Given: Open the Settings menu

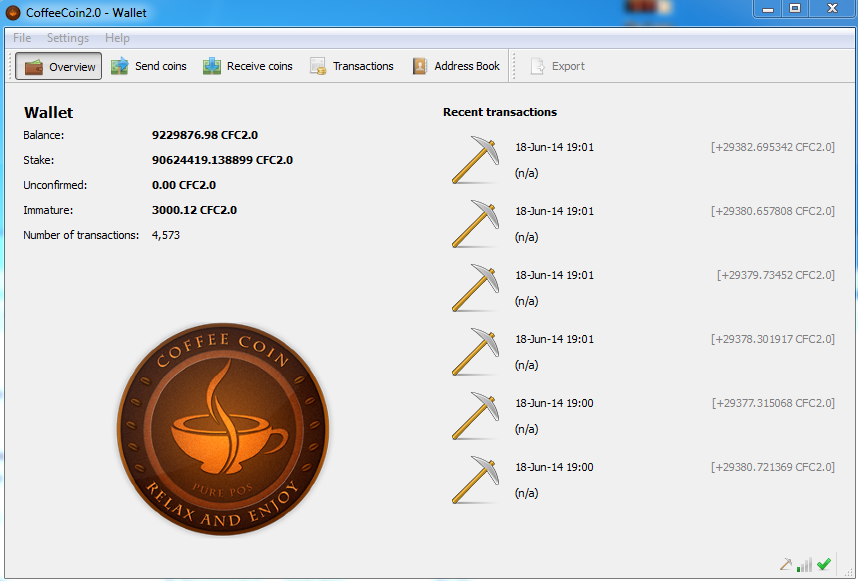Looking at the screenshot, I should click(68, 38).
